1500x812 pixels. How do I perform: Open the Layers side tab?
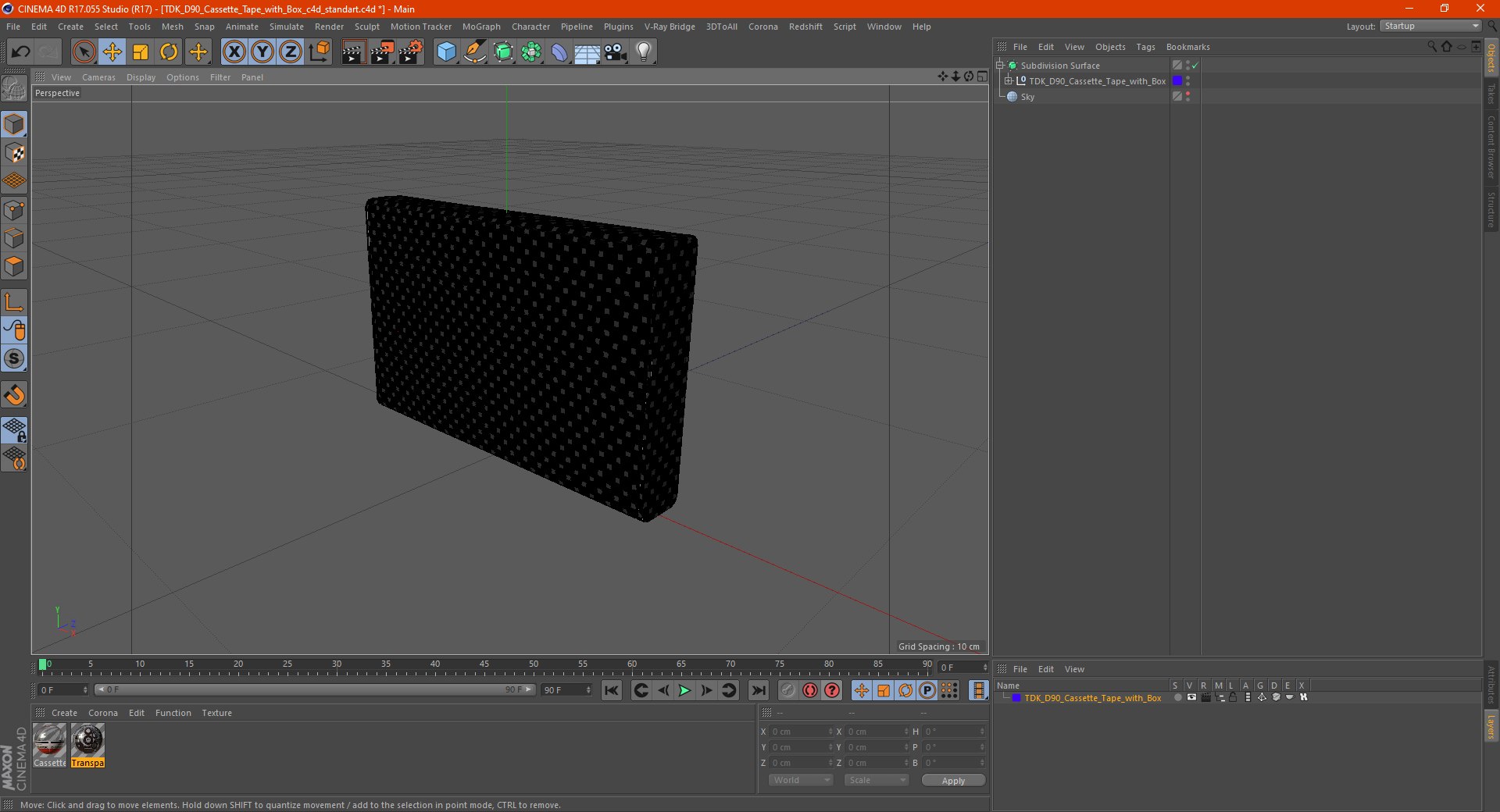[x=1491, y=727]
